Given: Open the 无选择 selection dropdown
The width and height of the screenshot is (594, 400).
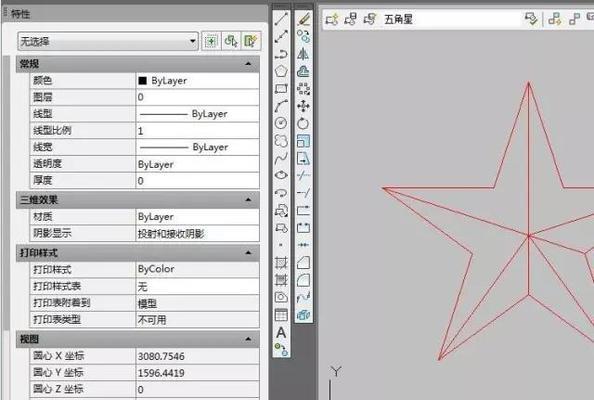Looking at the screenshot, I should pyautogui.click(x=108, y=41).
